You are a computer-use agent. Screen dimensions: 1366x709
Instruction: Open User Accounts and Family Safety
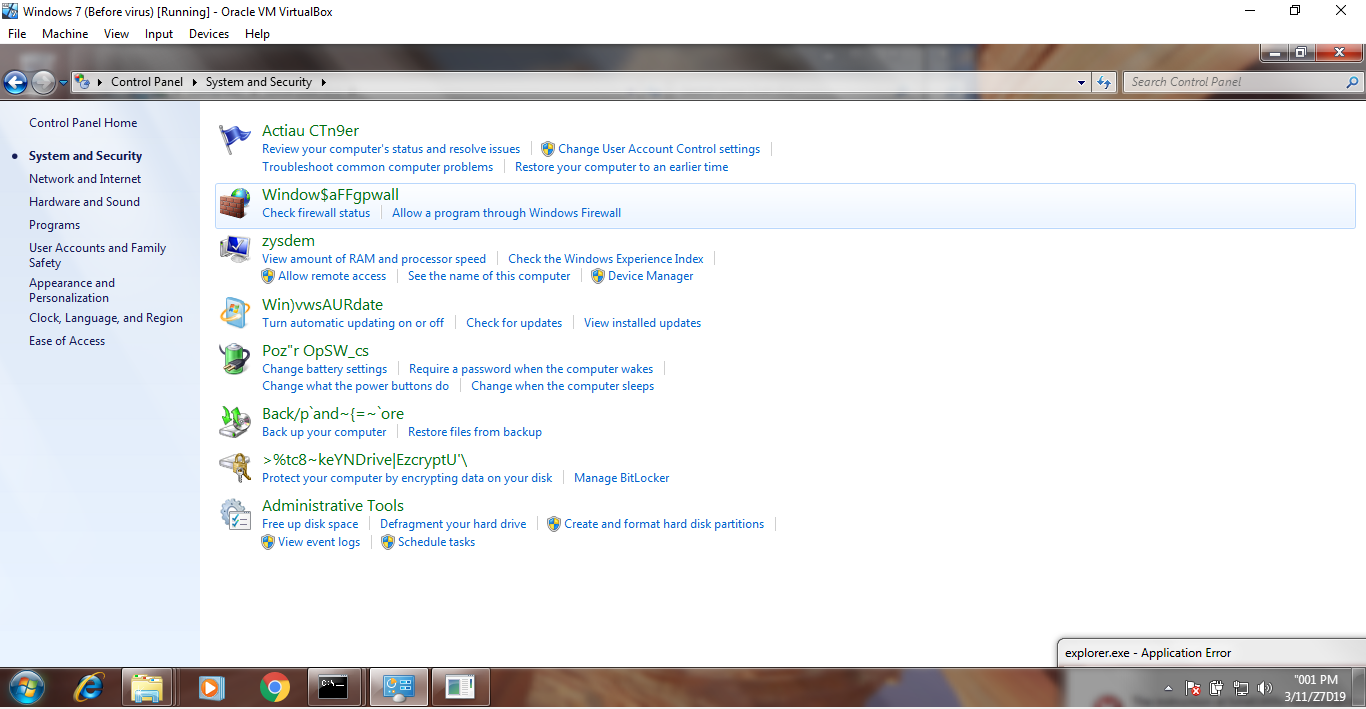(97, 255)
